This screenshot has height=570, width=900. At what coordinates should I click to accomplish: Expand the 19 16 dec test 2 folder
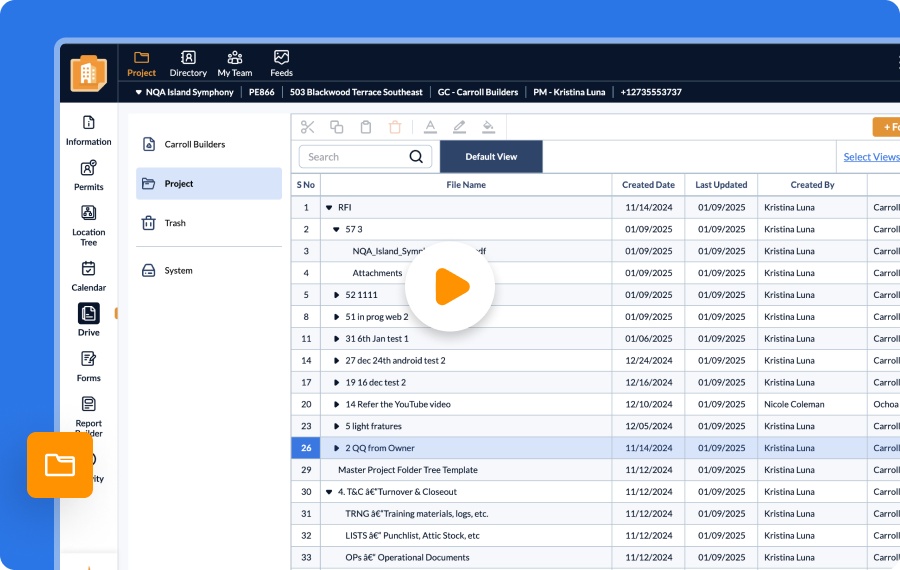coord(336,382)
